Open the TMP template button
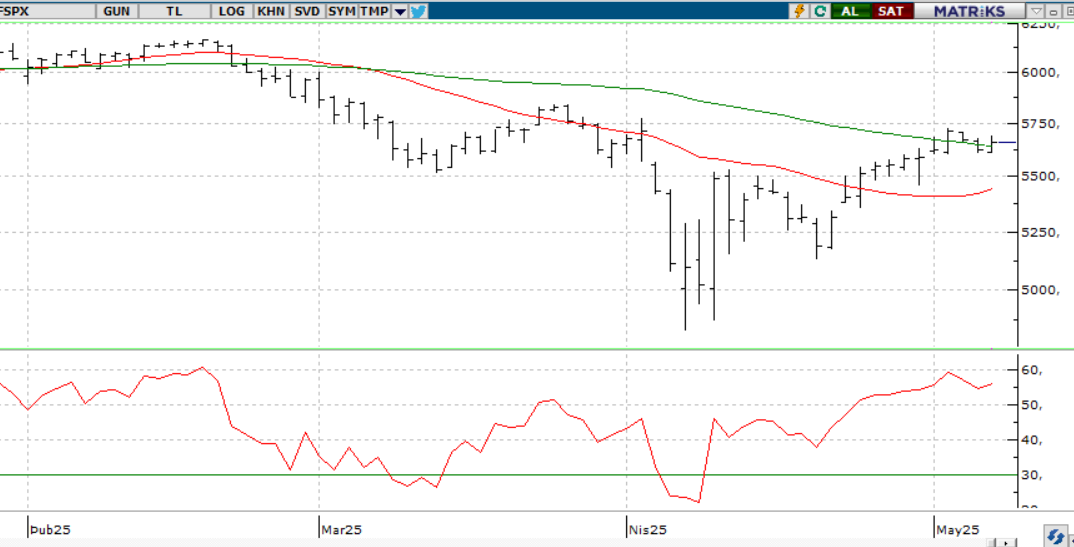The image size is (1074, 547). (x=375, y=11)
